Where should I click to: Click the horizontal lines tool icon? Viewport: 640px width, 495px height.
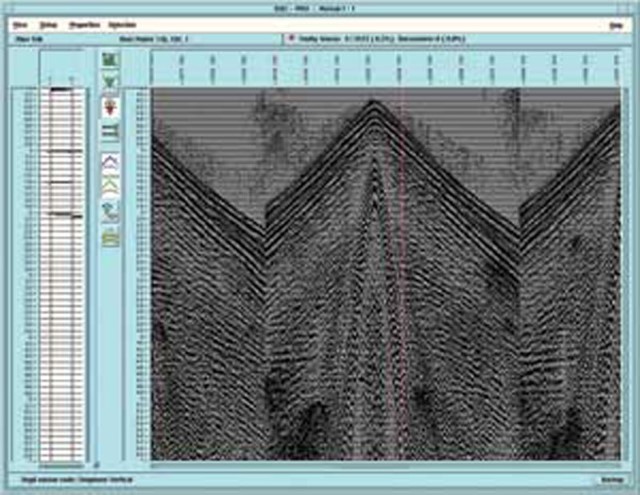[x=109, y=131]
